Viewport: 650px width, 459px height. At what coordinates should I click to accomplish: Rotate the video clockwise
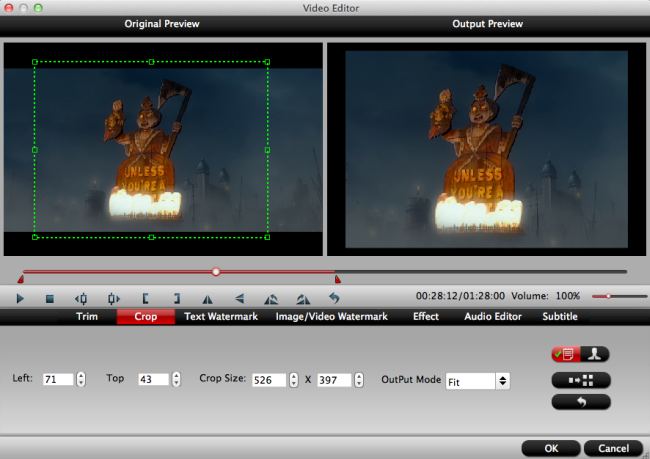(303, 299)
